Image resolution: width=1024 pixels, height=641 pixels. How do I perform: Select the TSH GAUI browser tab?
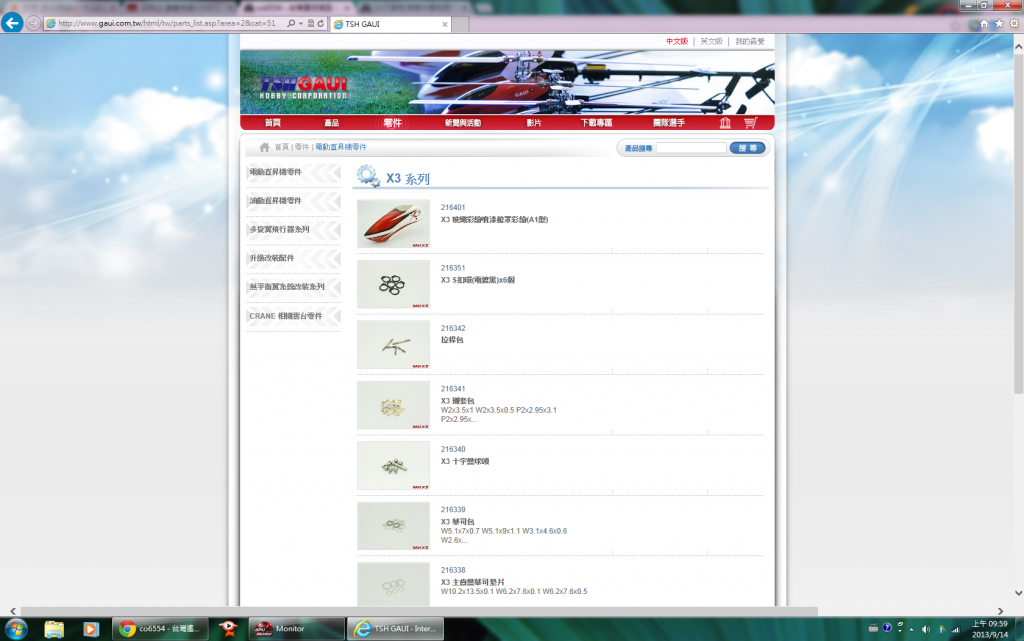click(391, 24)
